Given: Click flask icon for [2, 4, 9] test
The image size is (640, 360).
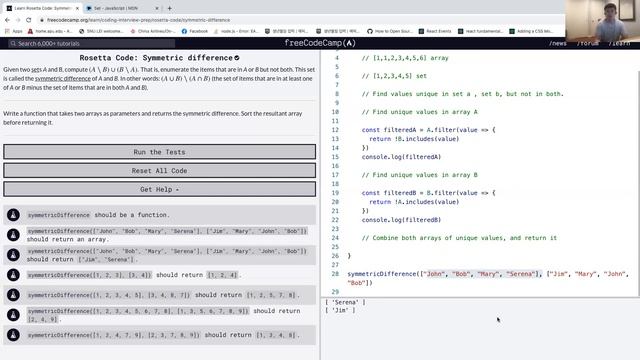Looking at the screenshot, I should [x=13, y=315].
